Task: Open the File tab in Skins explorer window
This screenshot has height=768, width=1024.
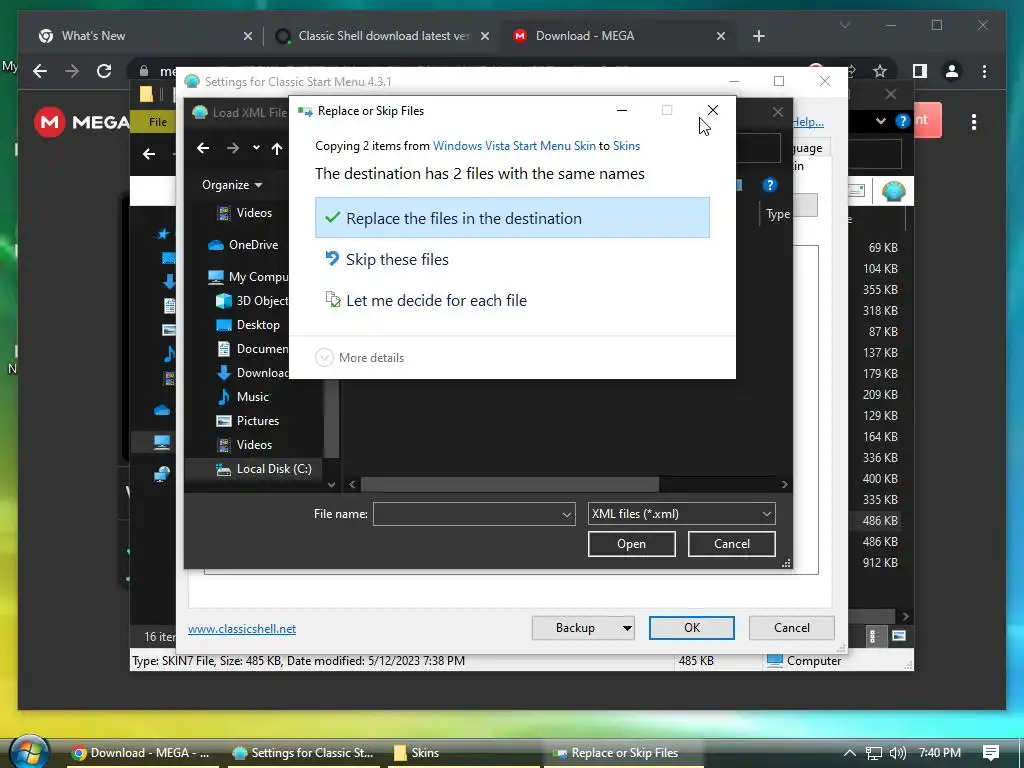Action: click(x=157, y=122)
